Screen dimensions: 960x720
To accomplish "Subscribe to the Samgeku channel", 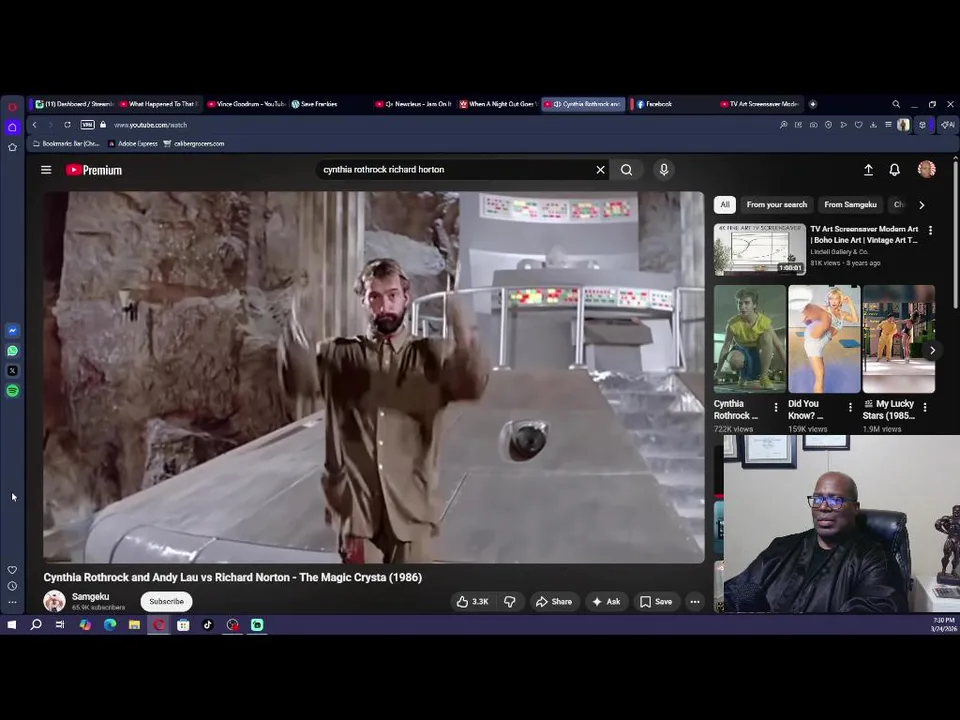I will pyautogui.click(x=167, y=601).
